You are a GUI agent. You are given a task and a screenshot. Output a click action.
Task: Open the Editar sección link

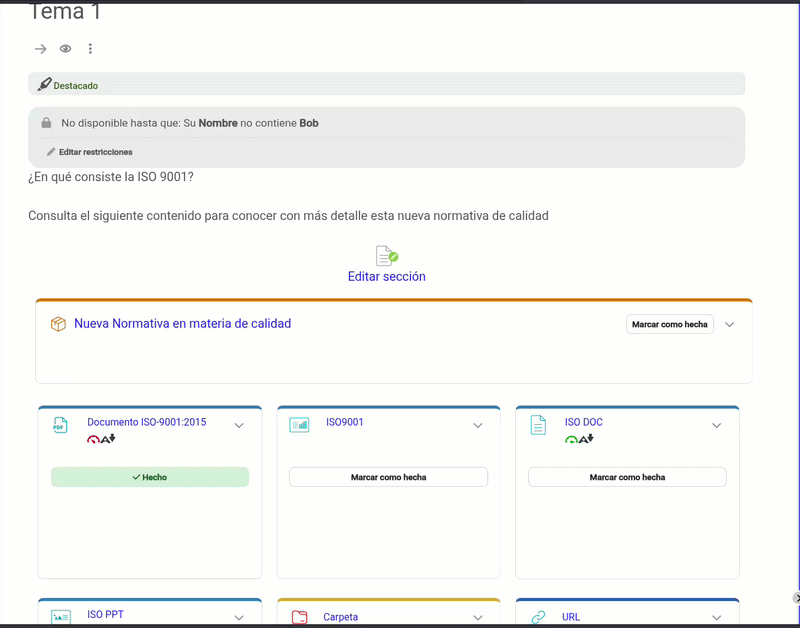click(x=386, y=277)
